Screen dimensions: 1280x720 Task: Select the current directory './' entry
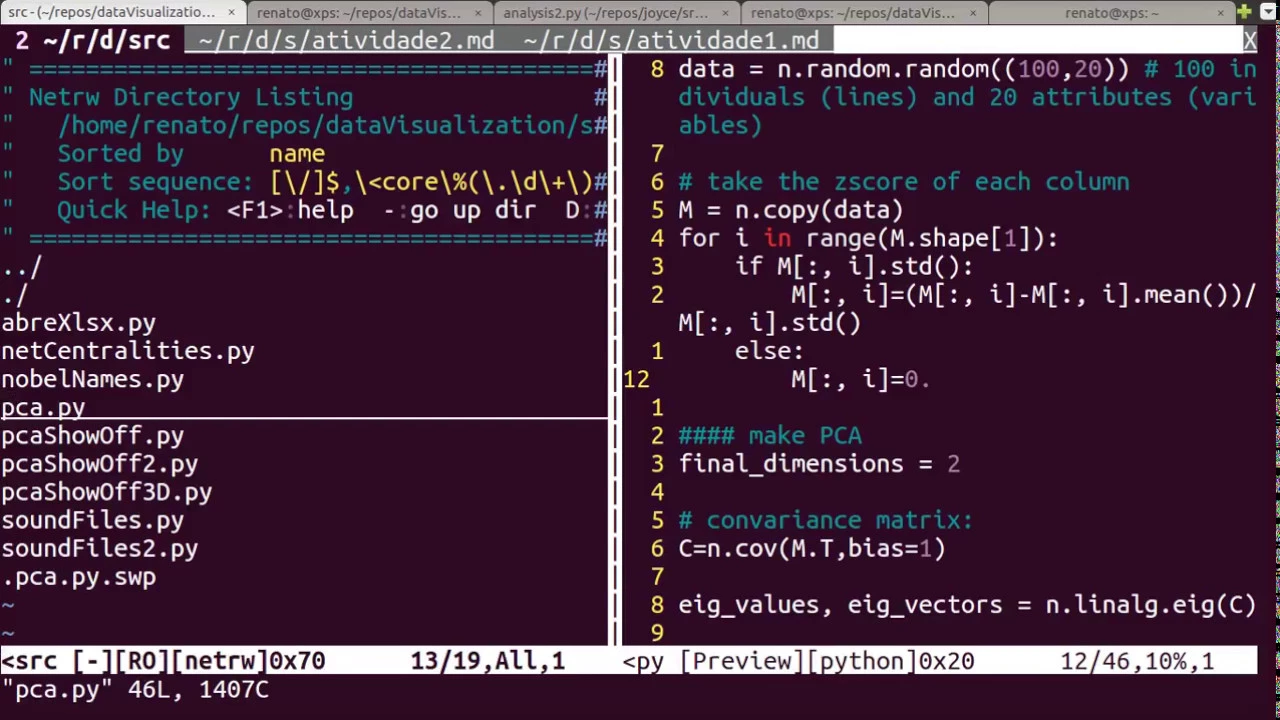pyautogui.click(x=14, y=295)
